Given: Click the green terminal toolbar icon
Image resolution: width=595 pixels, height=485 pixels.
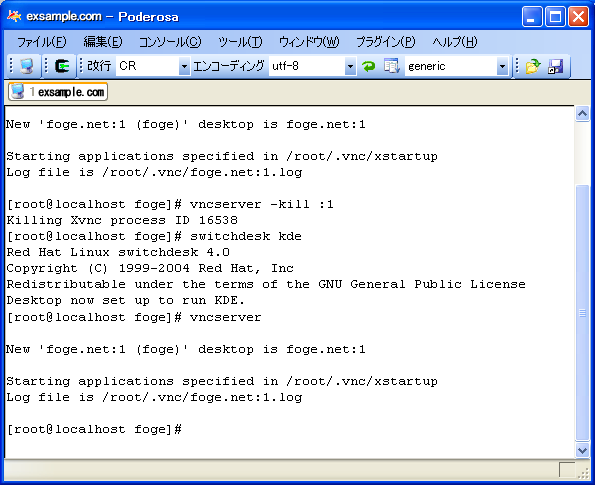Looking at the screenshot, I should pos(61,66).
